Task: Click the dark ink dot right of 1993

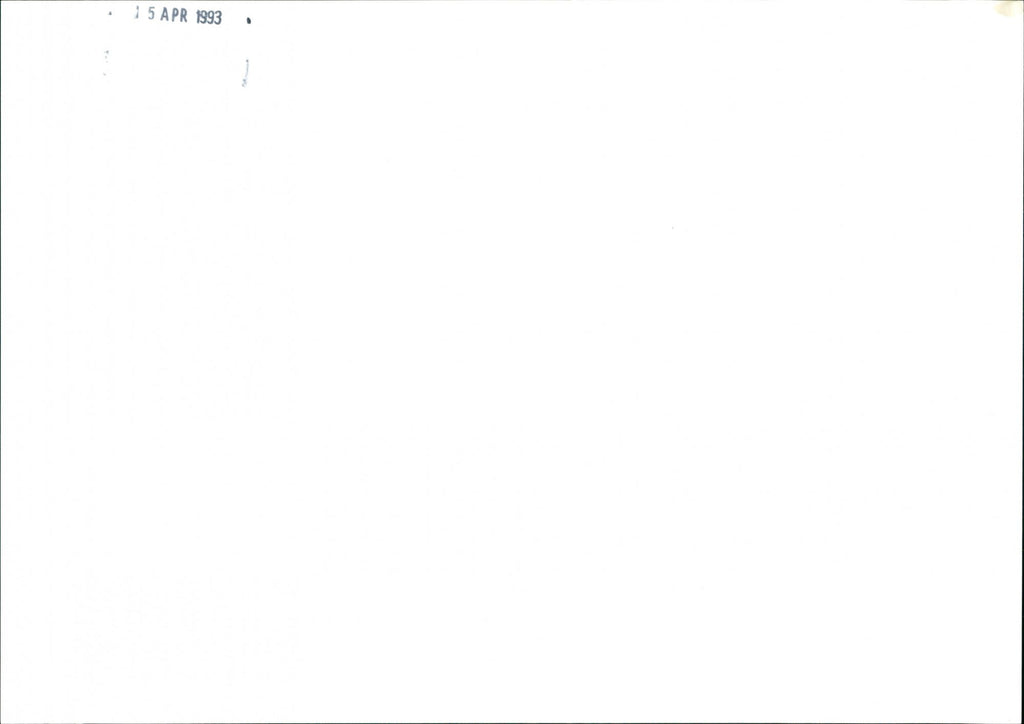Action: click(249, 21)
